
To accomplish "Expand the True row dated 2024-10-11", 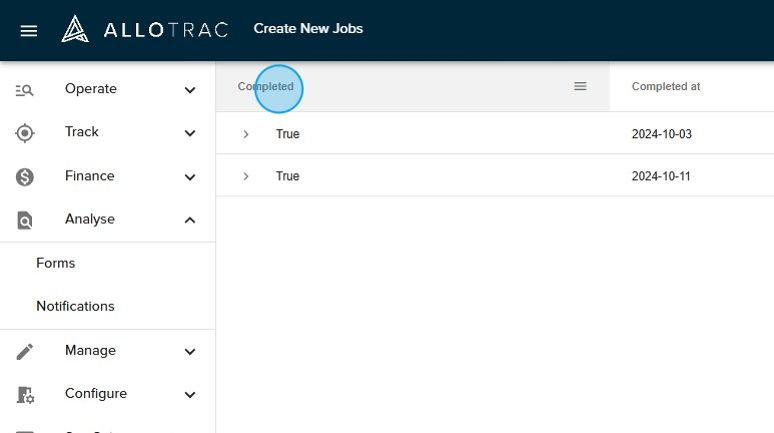I will 246,176.
